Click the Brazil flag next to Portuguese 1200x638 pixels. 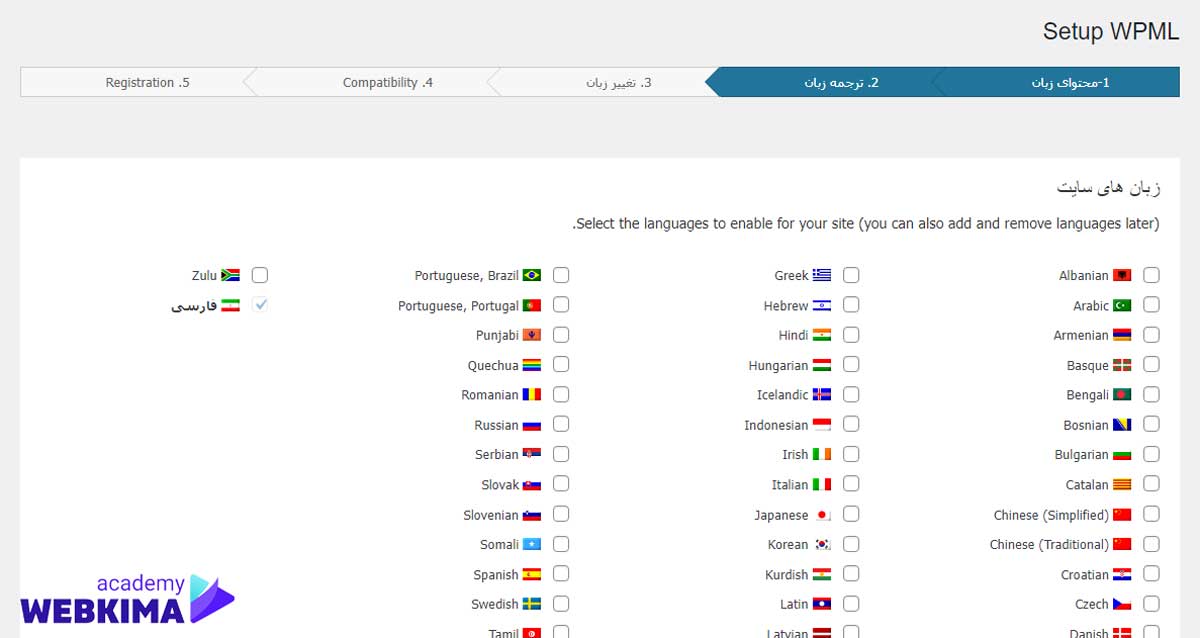[532, 275]
